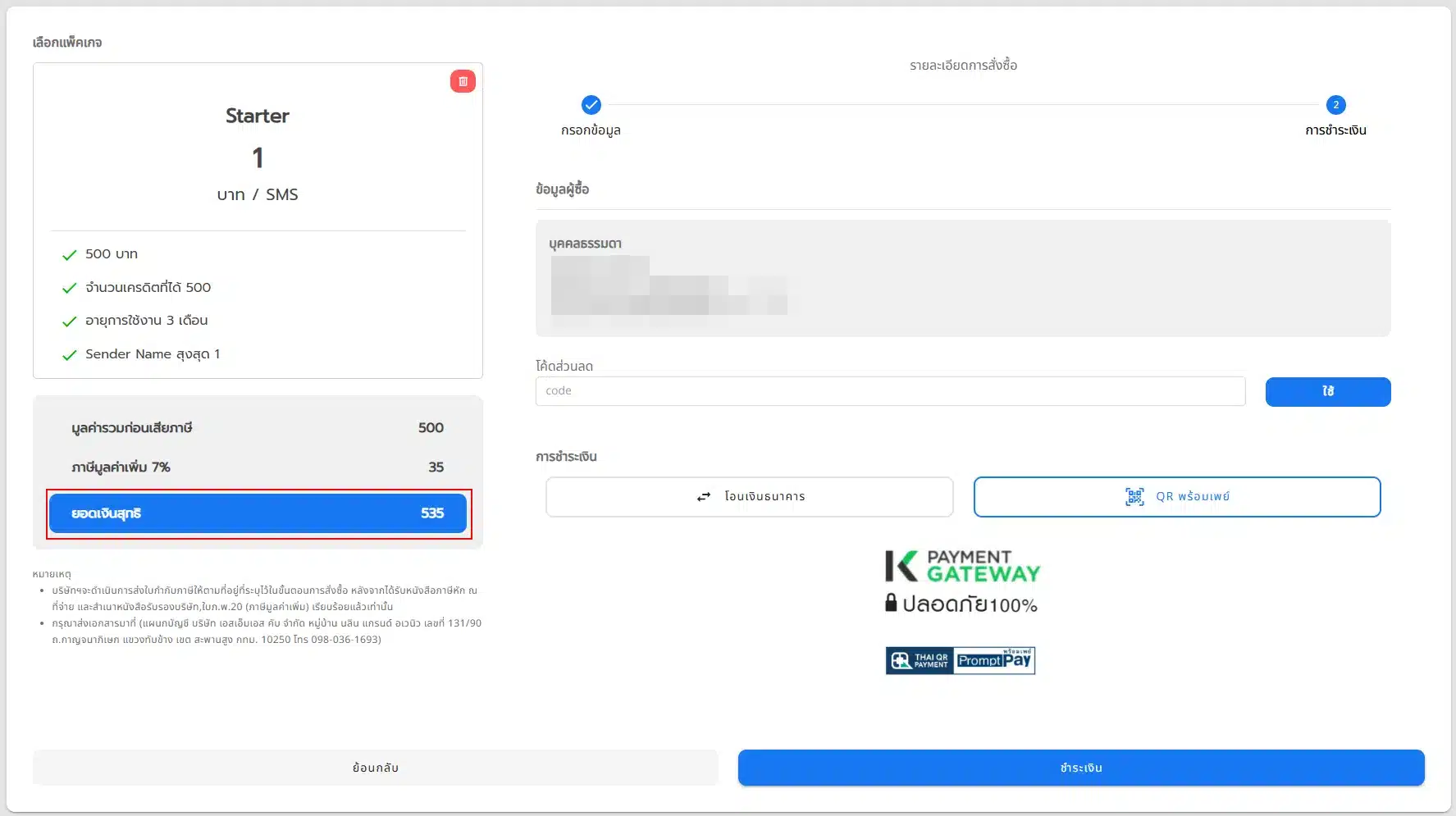Click the bank transfer arrows icon
1456x816 pixels.
703,497
